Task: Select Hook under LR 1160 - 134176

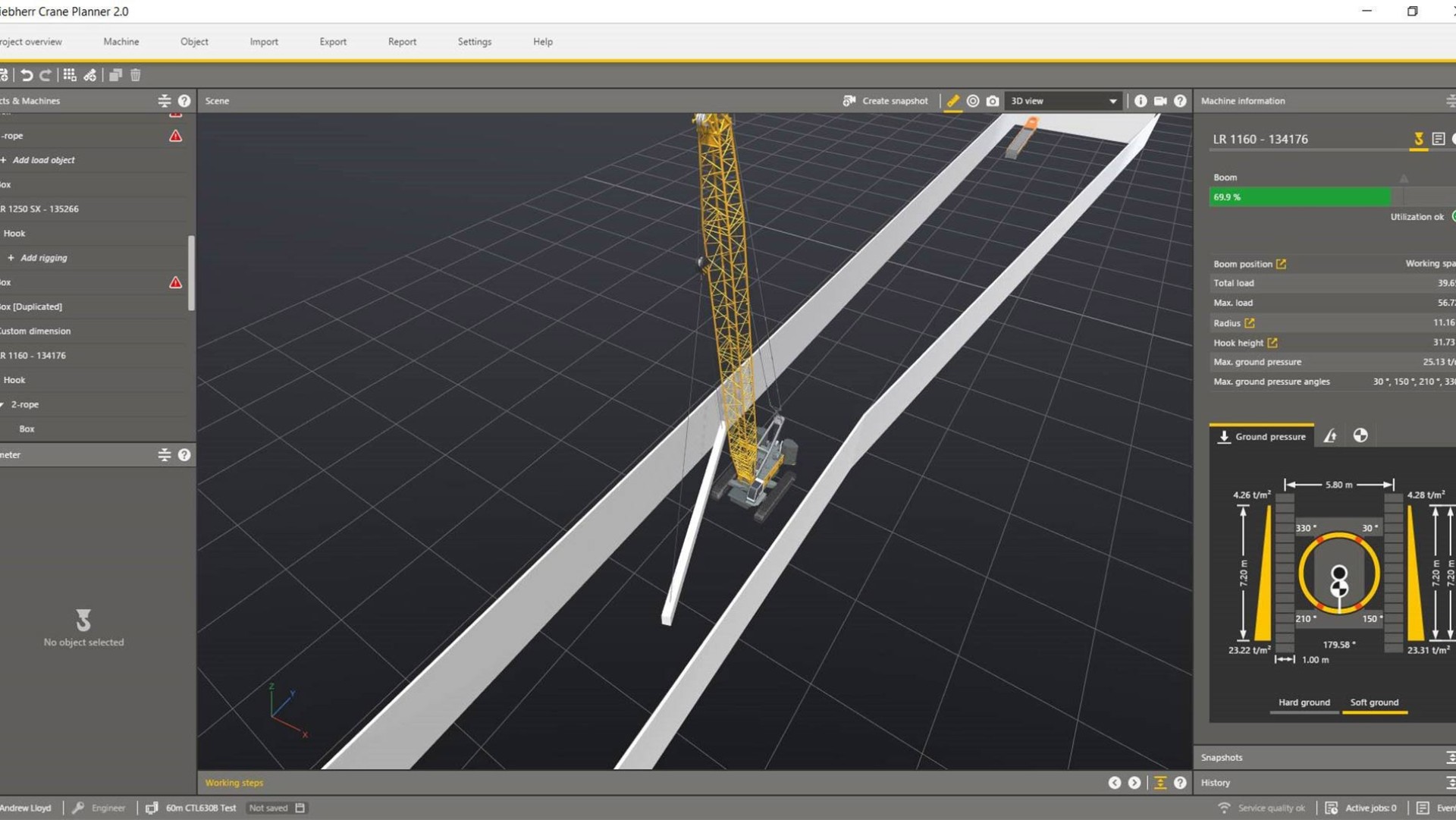Action: coord(14,380)
